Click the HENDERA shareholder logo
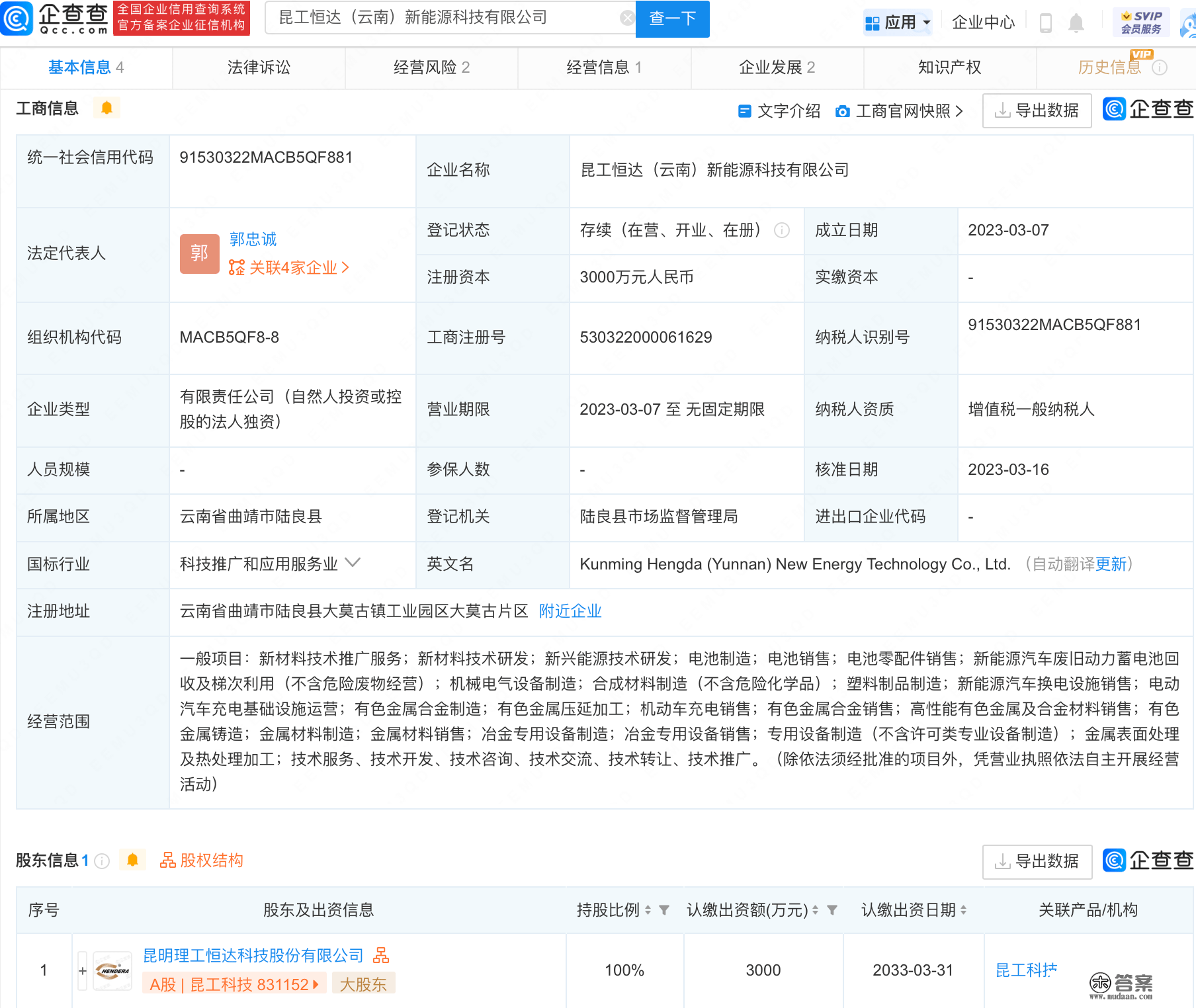This screenshot has width=1196, height=1008. (x=112, y=970)
